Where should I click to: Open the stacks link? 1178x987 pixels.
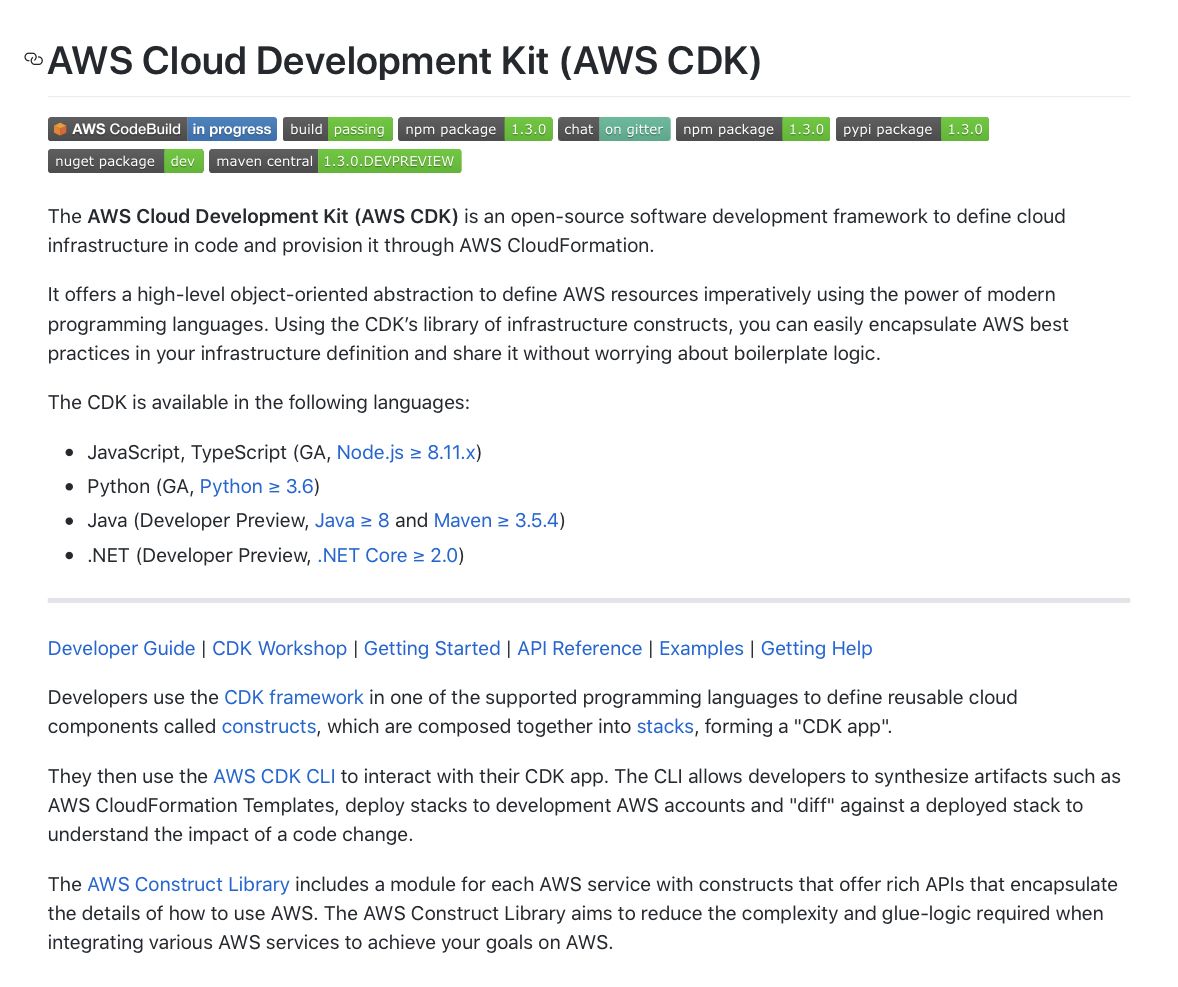(x=665, y=726)
